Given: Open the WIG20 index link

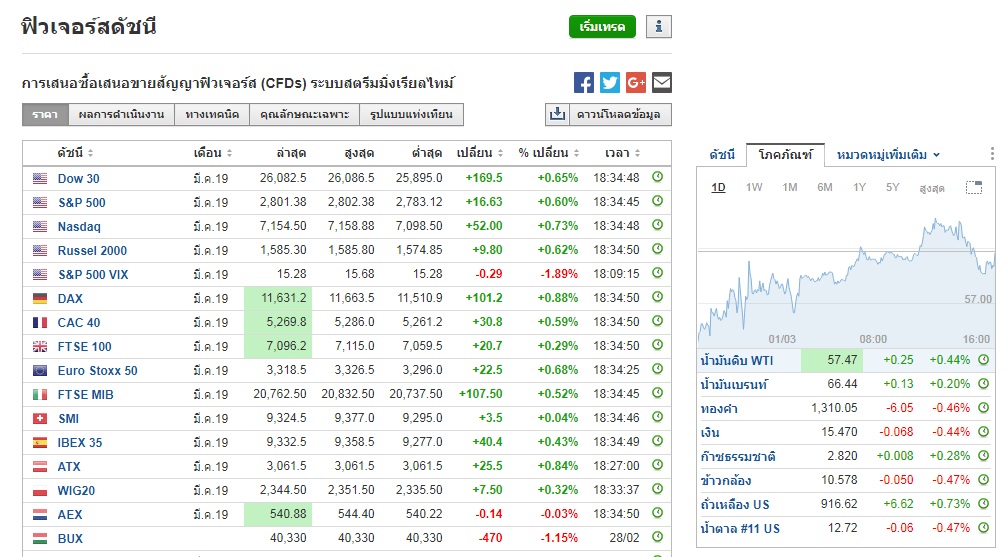Looking at the screenshot, I should (76, 491).
